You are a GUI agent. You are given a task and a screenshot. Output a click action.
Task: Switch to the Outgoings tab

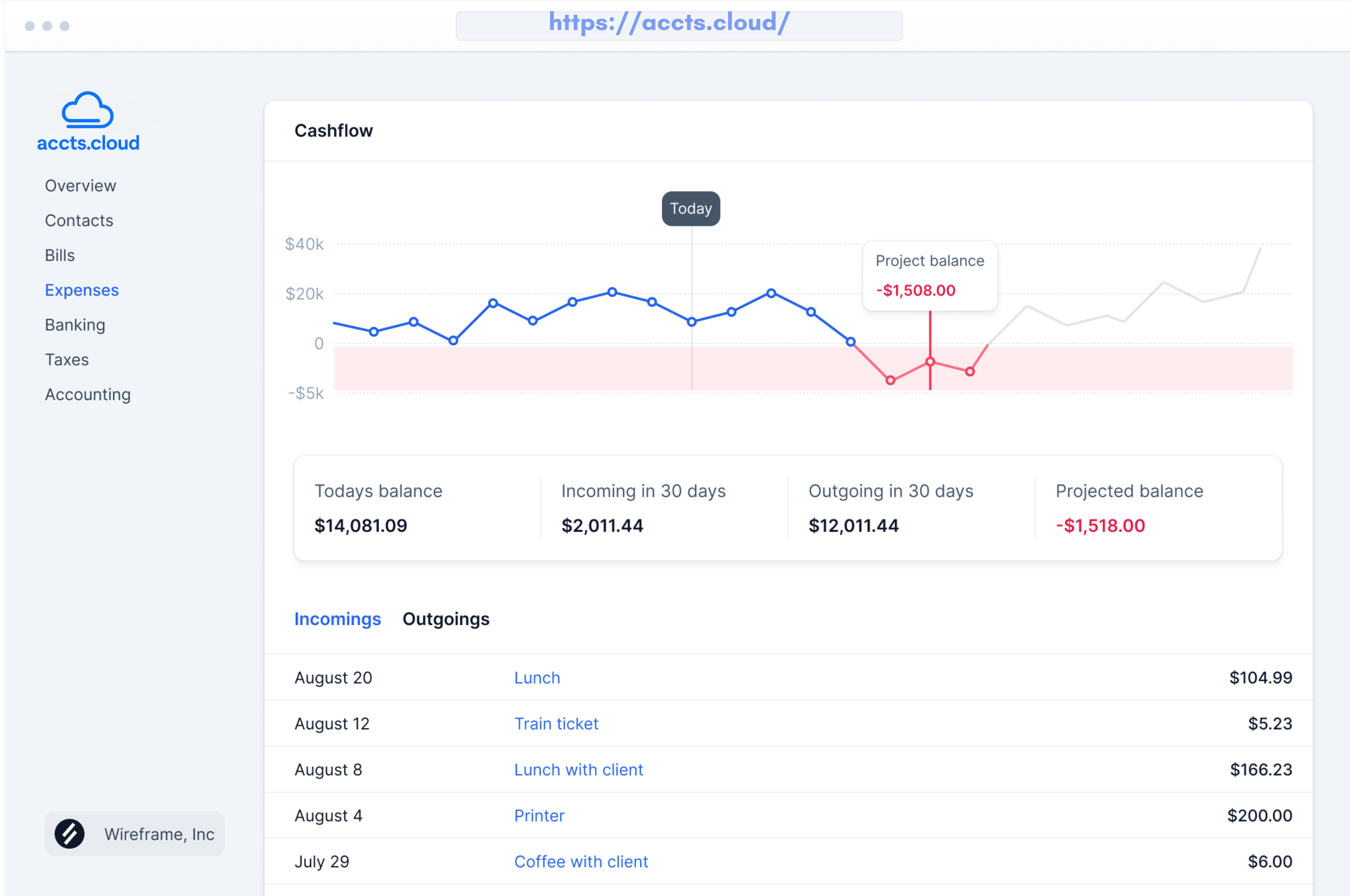click(446, 619)
